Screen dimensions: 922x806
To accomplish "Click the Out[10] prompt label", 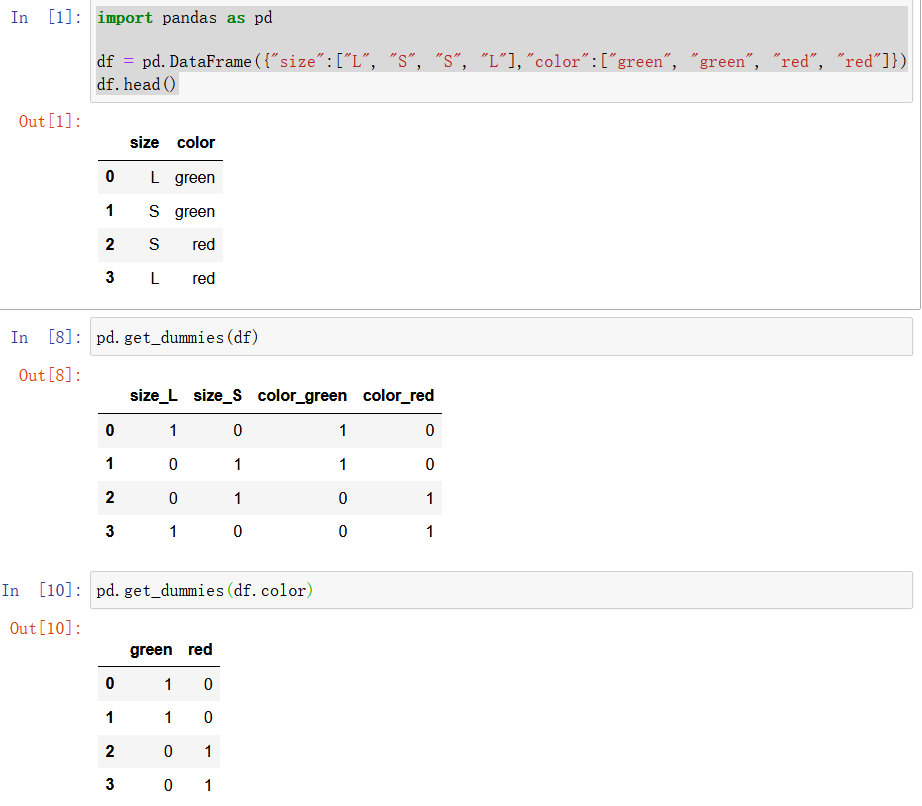I will [x=45, y=628].
